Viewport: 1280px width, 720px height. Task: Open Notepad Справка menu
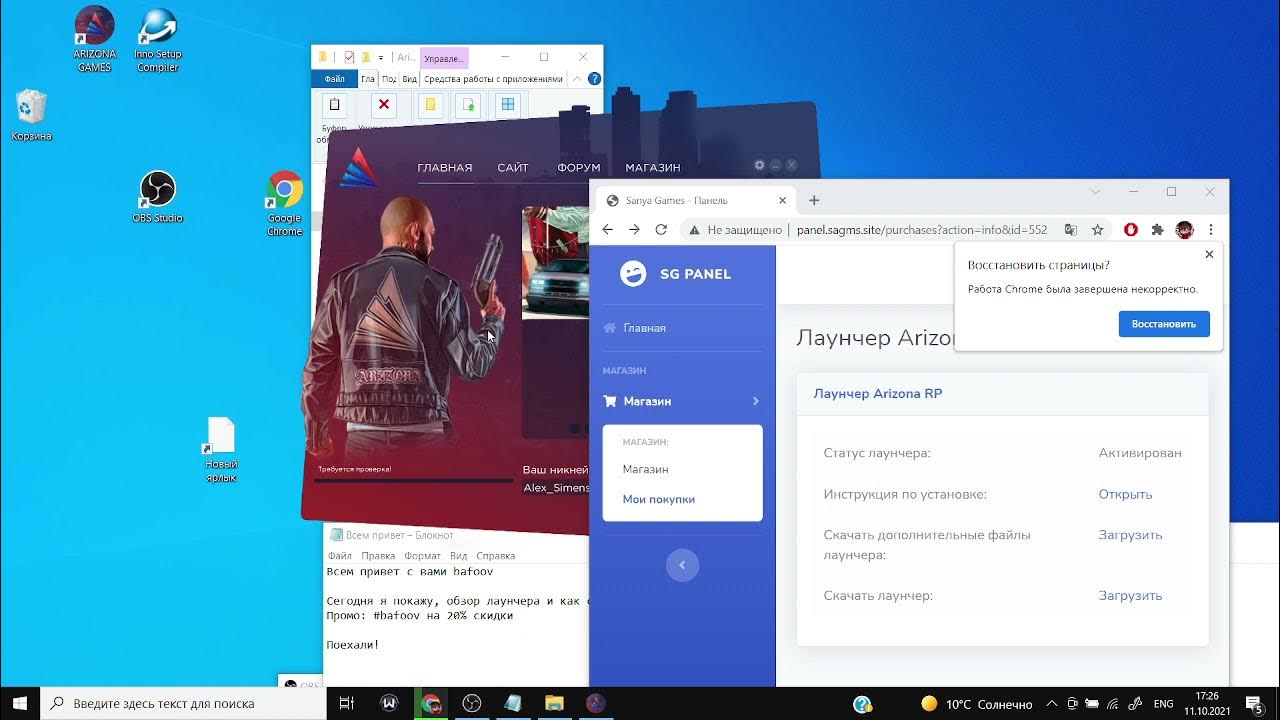pyautogui.click(x=496, y=555)
